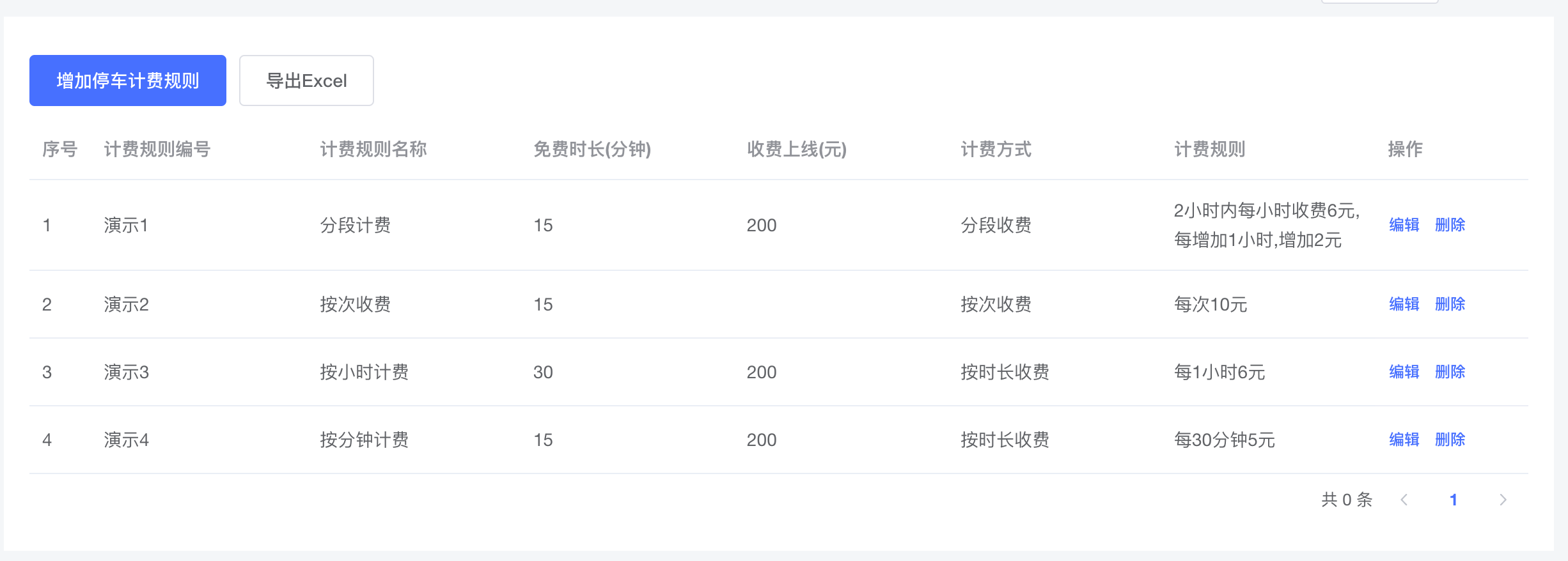Click the 计费方式 column header
This screenshot has width=1568, height=561.
point(996,150)
